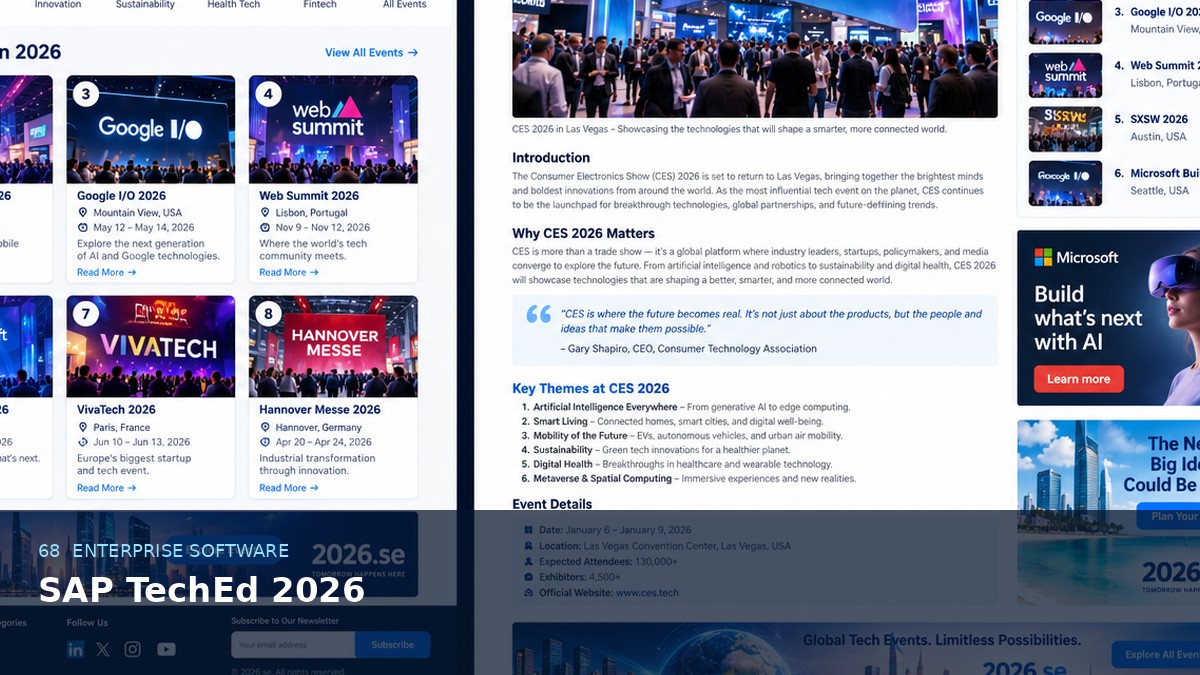This screenshot has width=1200, height=675.
Task: Click the View All Events link
Action: 371,53
